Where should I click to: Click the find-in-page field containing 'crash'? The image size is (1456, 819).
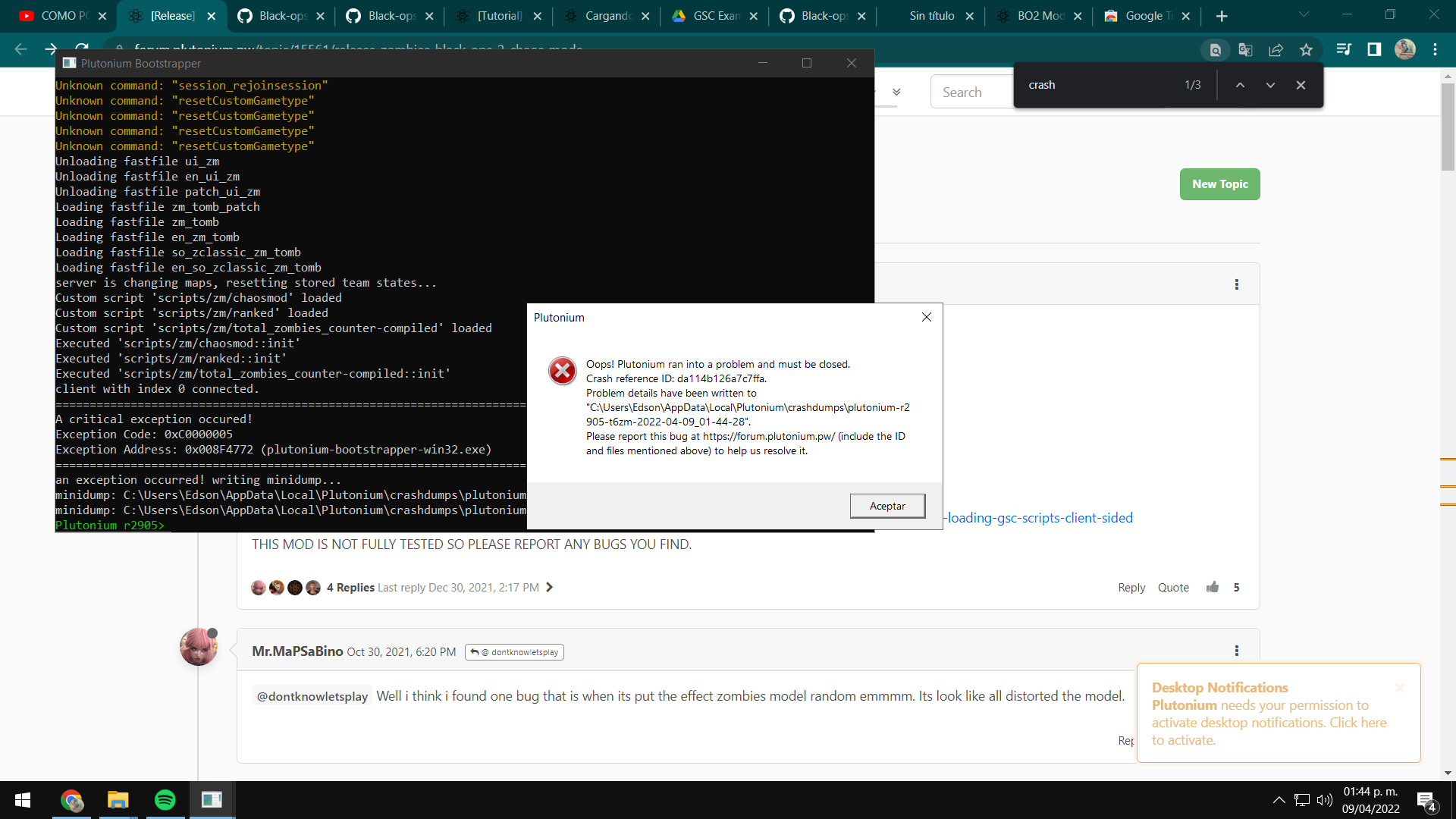(x=1100, y=85)
